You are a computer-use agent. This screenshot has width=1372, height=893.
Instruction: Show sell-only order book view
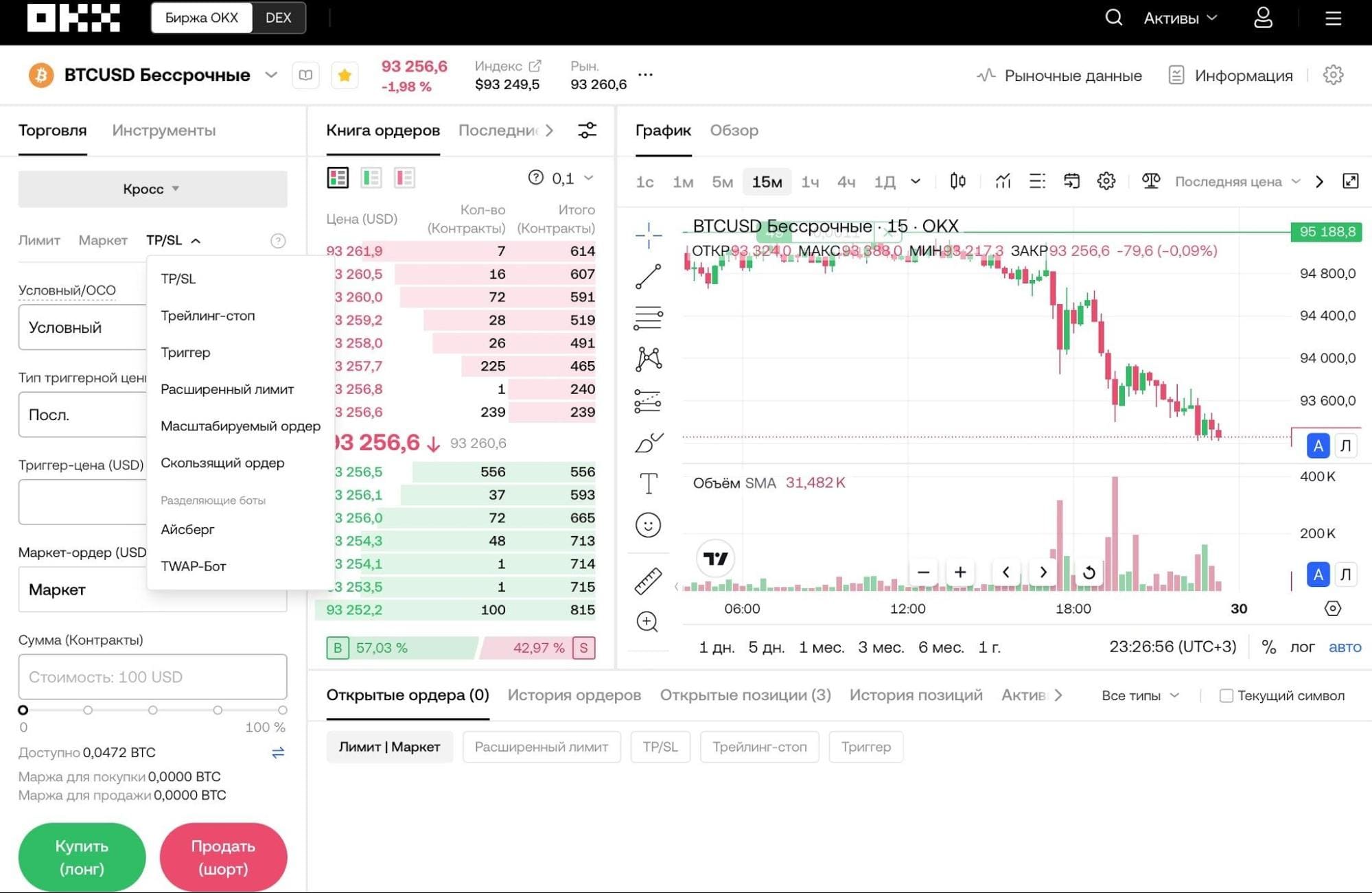point(404,178)
